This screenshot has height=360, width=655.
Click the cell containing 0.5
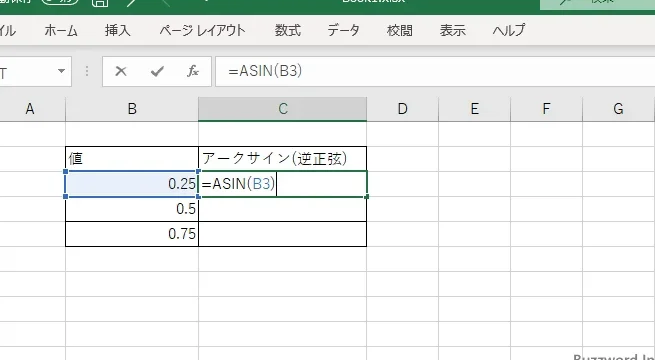click(132, 209)
